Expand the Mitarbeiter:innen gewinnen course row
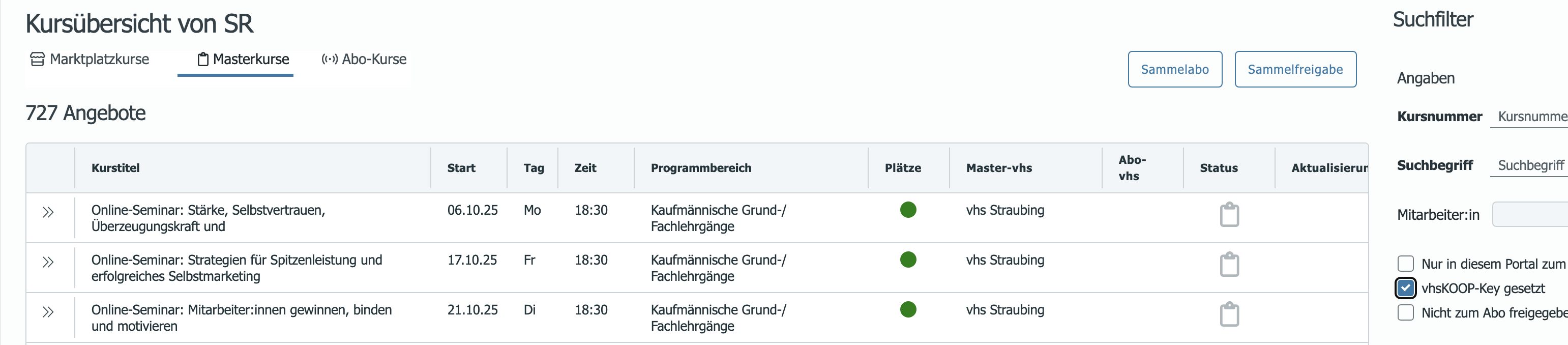The image size is (1568, 345). [48, 312]
